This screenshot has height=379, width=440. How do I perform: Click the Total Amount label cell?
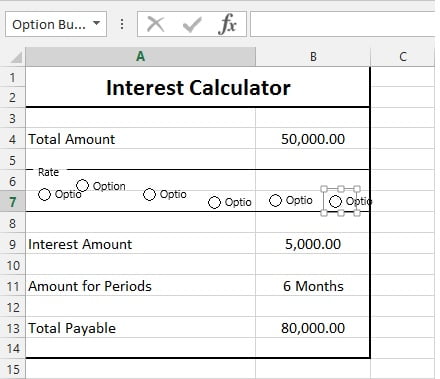pyautogui.click(x=141, y=139)
